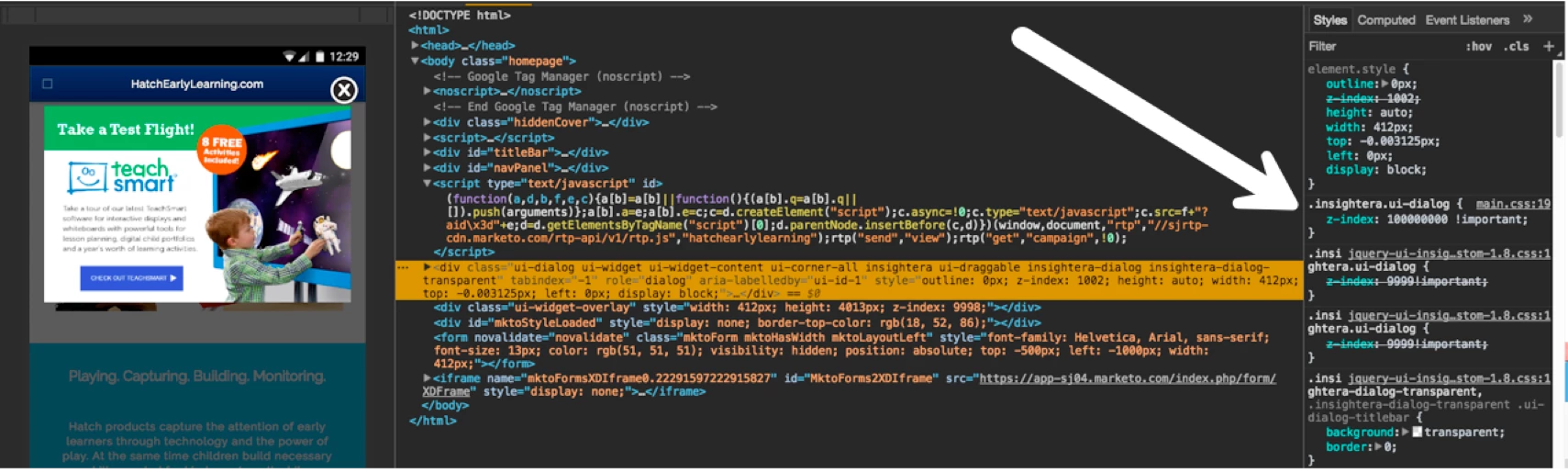Expand the border property triangle

point(1379,446)
